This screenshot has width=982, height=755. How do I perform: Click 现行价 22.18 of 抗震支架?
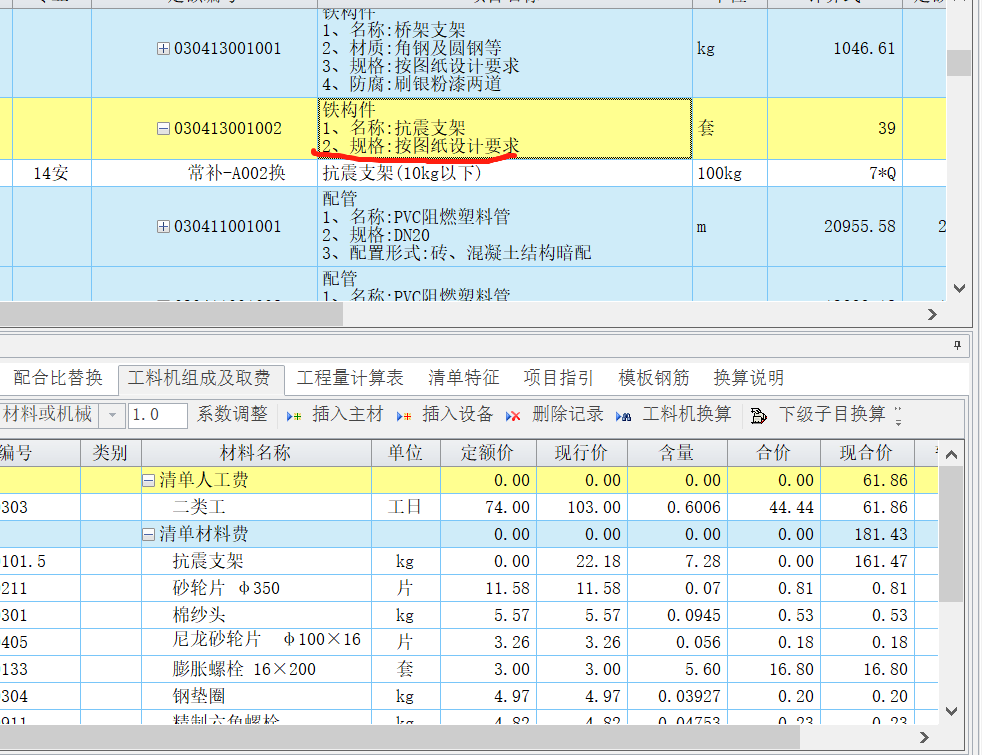point(581,561)
